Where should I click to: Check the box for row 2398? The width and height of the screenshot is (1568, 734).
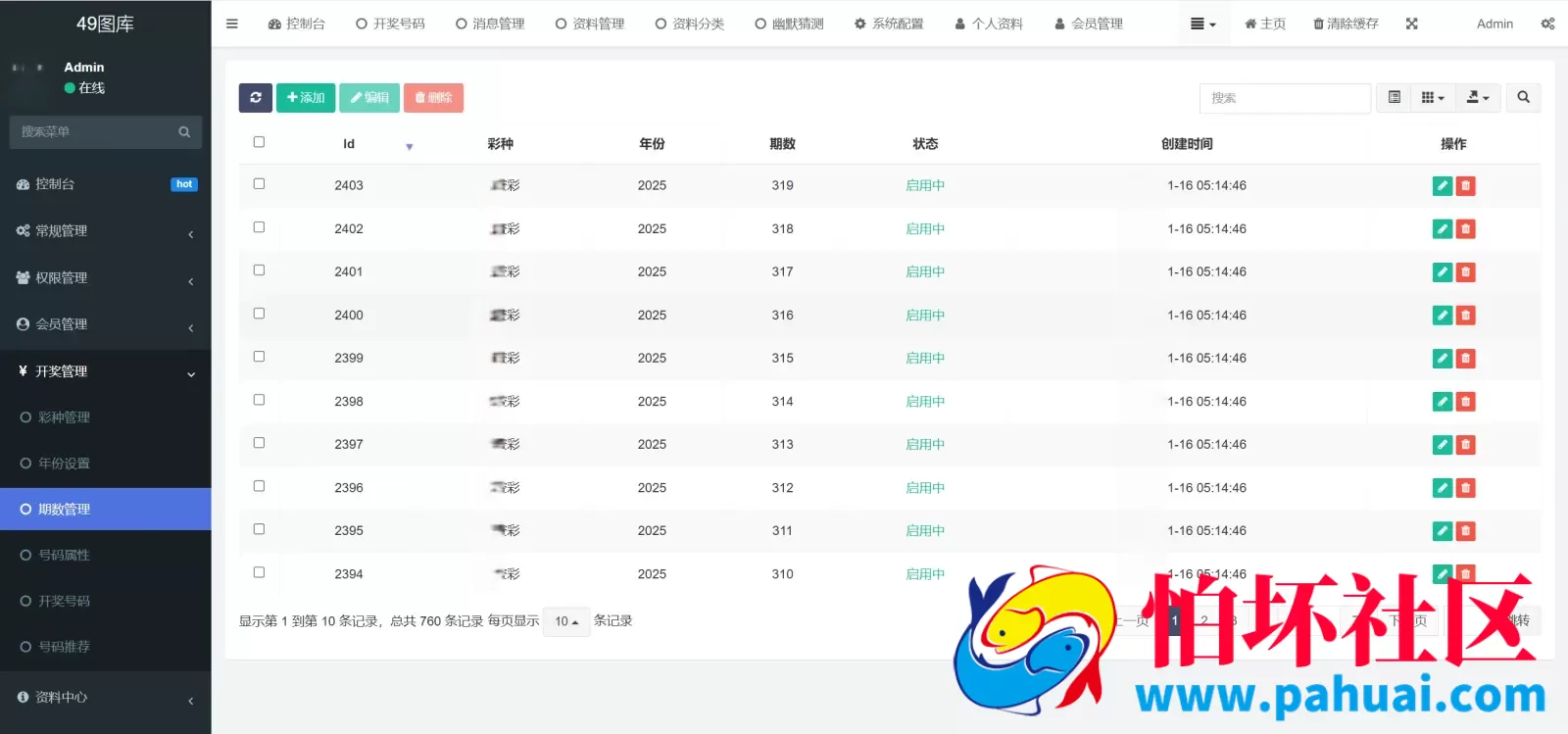(x=259, y=400)
